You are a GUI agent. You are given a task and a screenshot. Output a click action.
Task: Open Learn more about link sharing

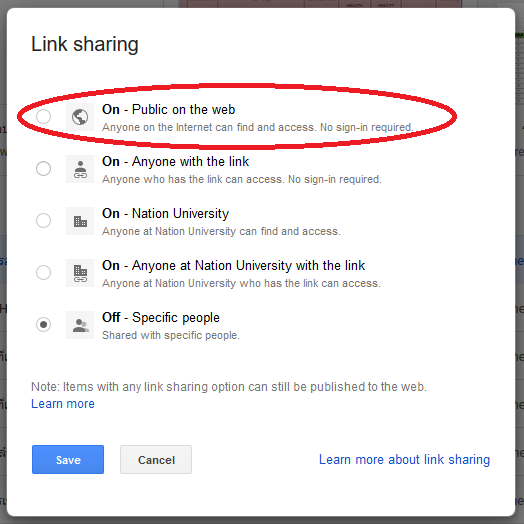(x=404, y=460)
